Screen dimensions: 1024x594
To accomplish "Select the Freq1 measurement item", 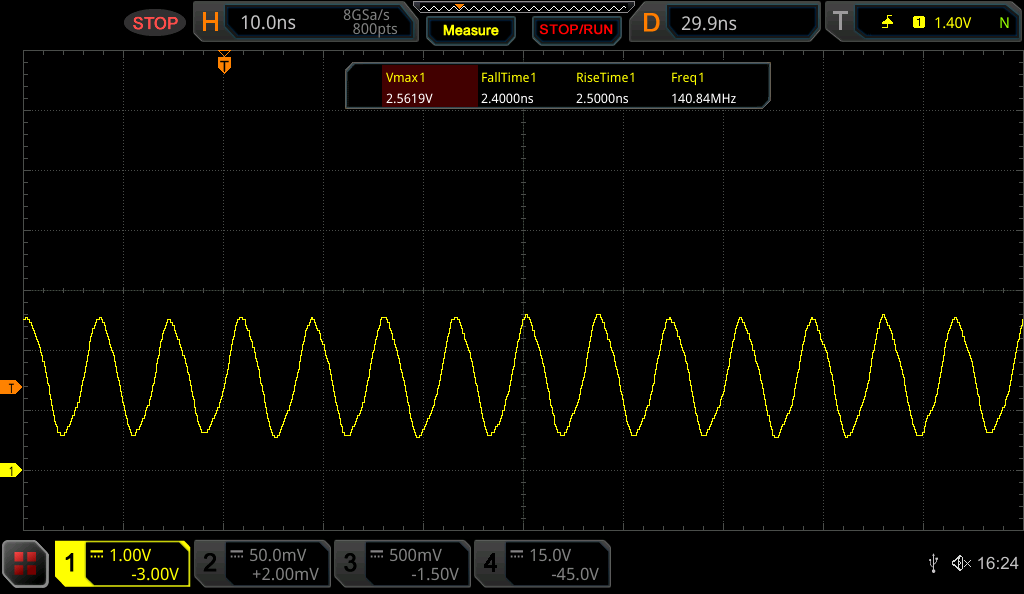I will 688,78.
